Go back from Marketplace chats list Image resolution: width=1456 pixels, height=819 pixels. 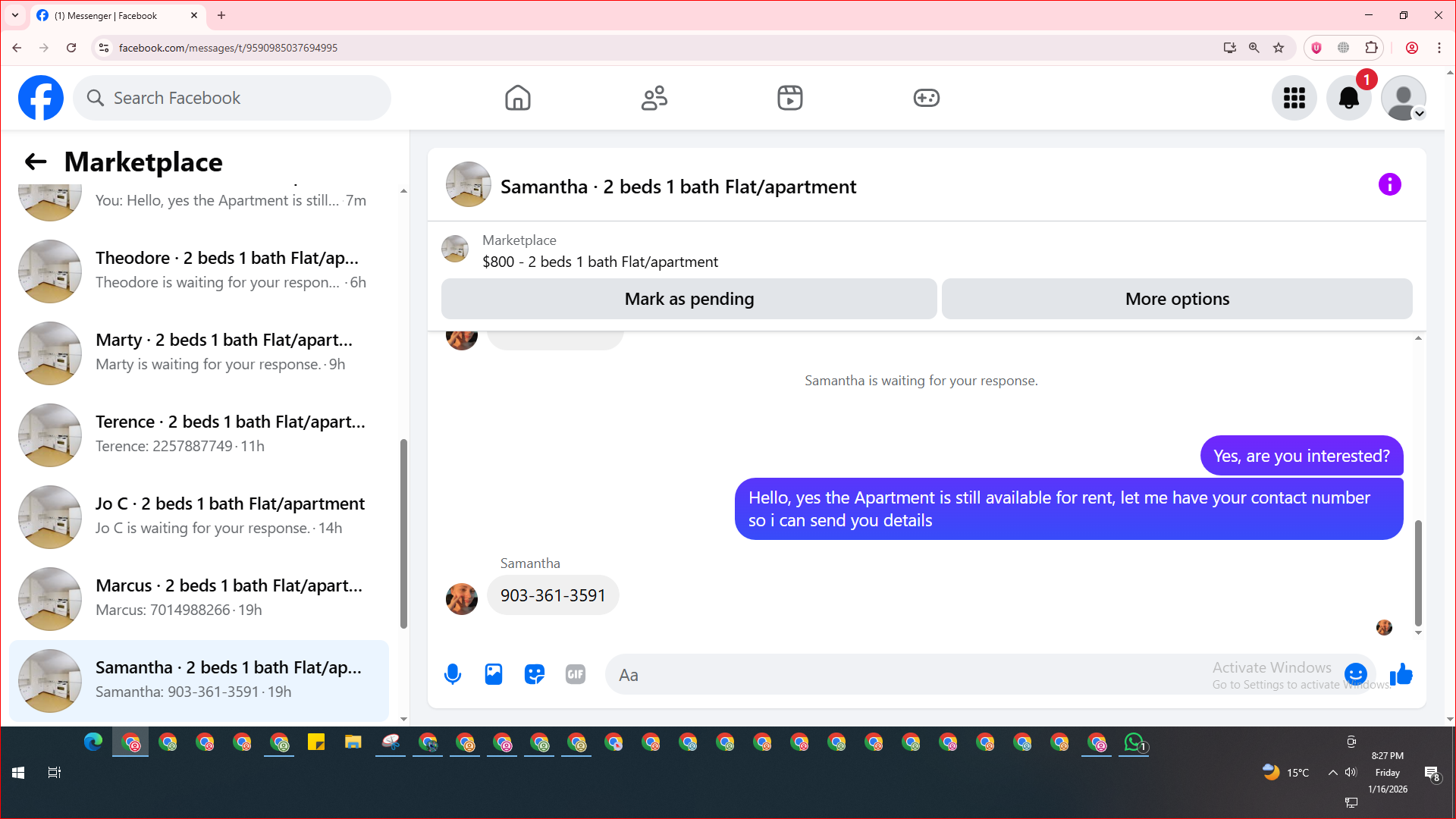(36, 162)
